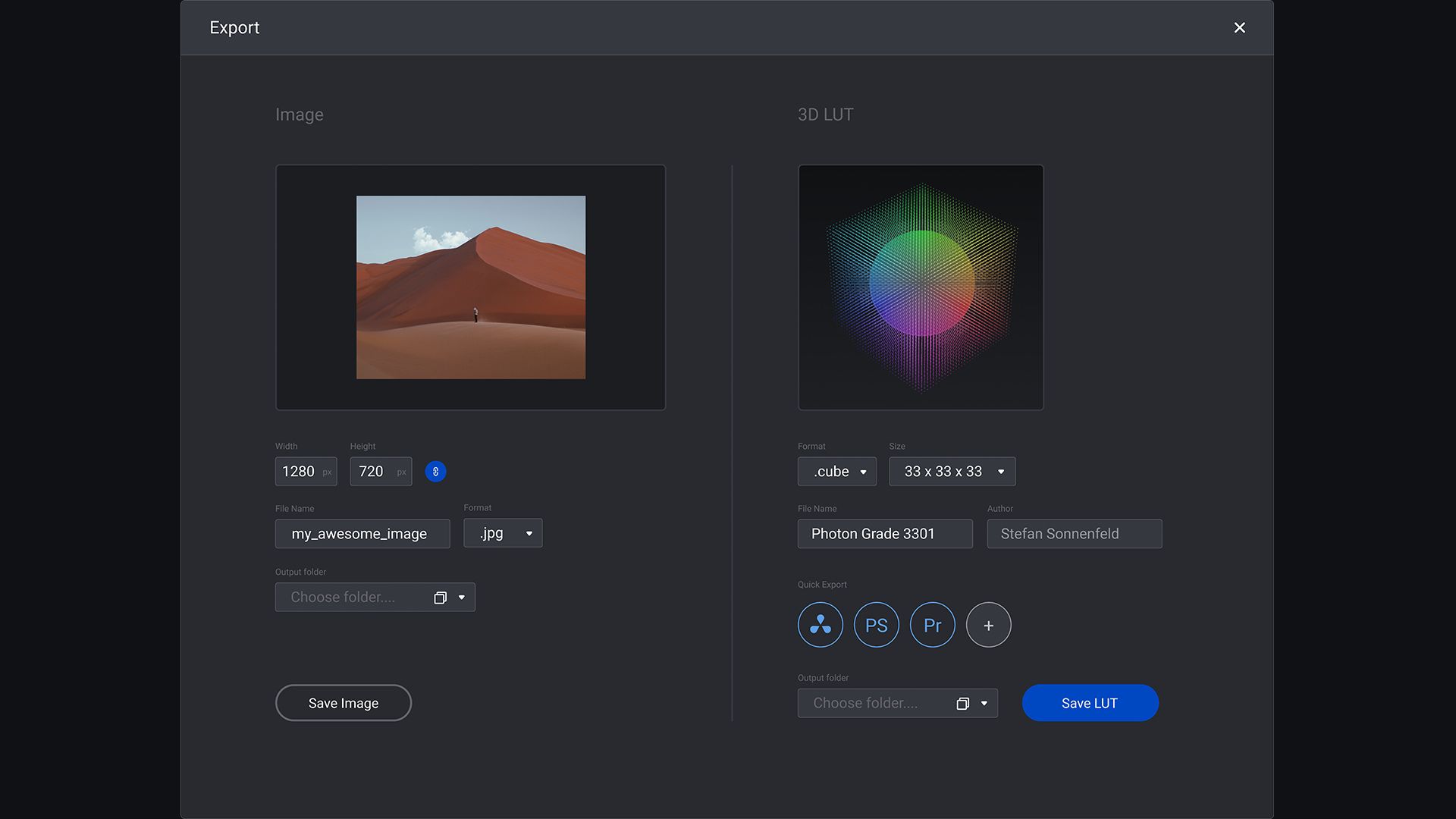Image resolution: width=1456 pixels, height=819 pixels.
Task: Click the Photoshop PS quick export icon
Action: [876, 625]
